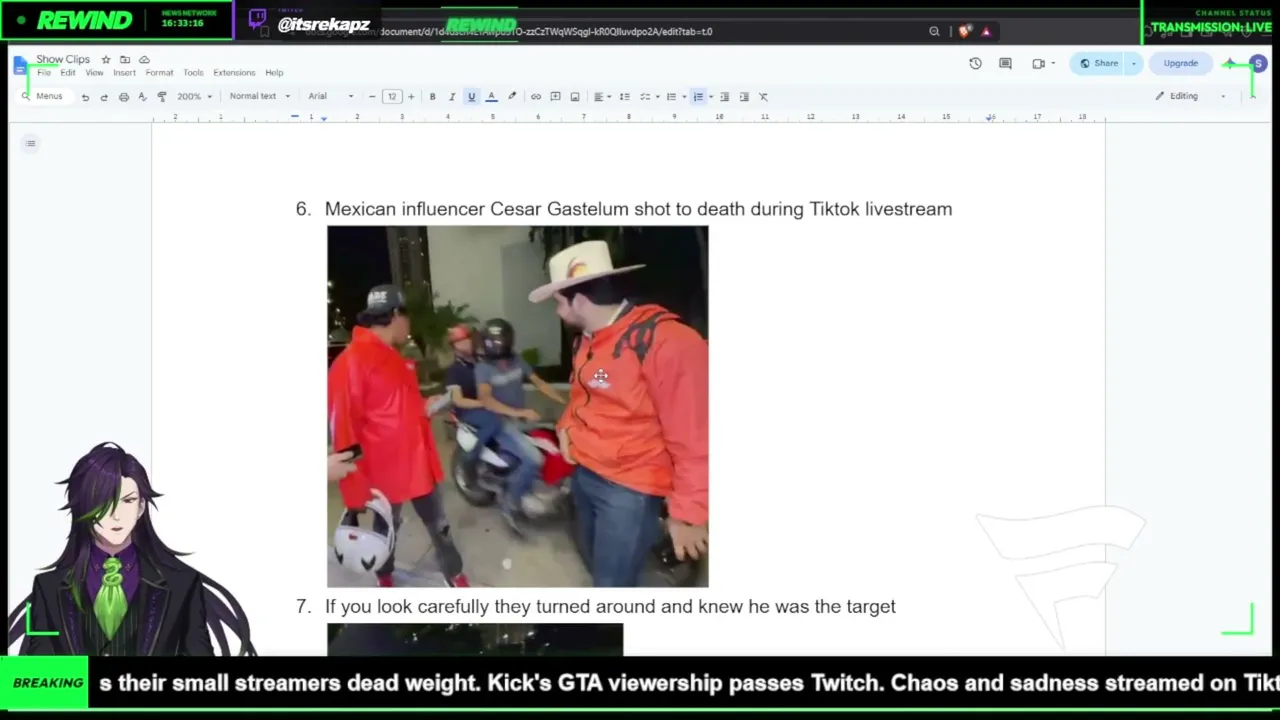The image size is (1280, 720).
Task: Clear formatting on the selected text
Action: click(x=763, y=97)
